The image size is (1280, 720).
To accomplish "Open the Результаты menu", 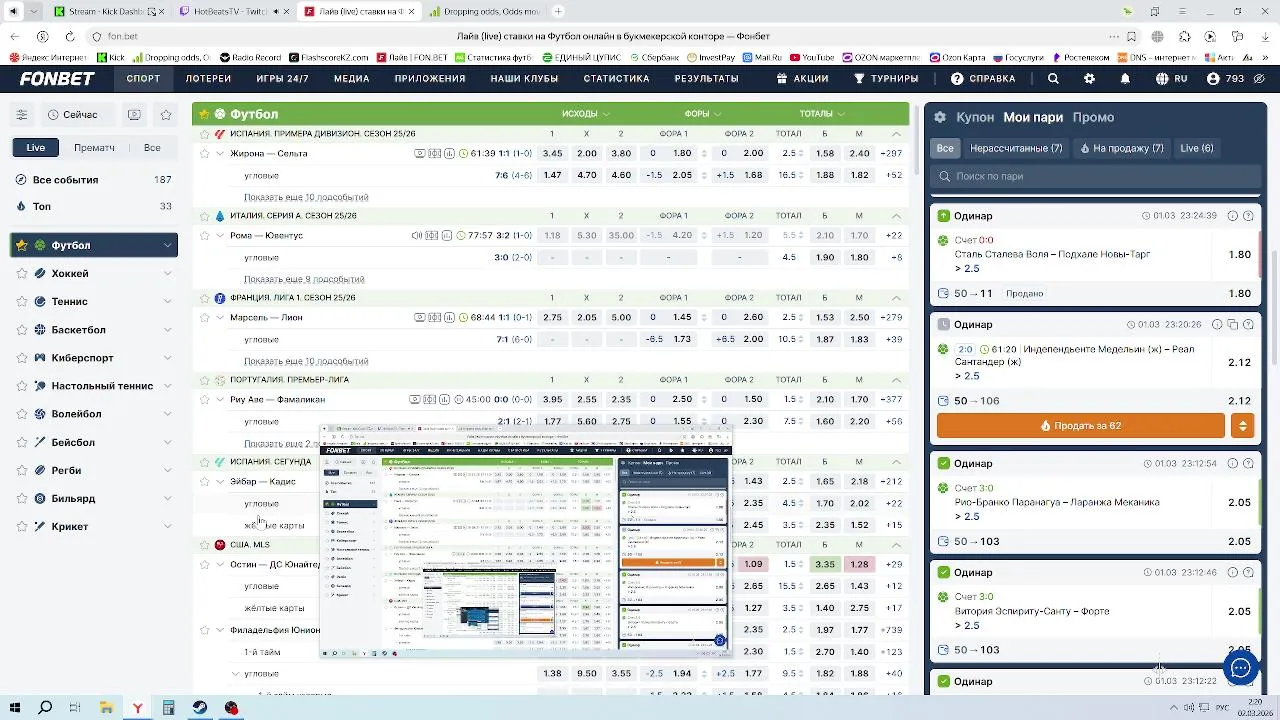I will click(x=706, y=79).
